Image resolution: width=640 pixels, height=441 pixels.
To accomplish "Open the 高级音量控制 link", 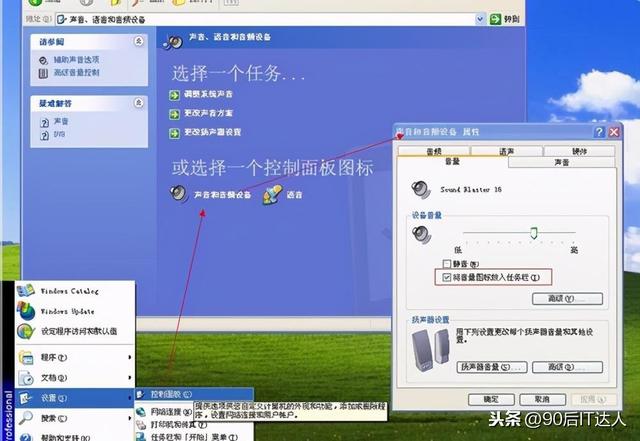I will coord(76,73).
